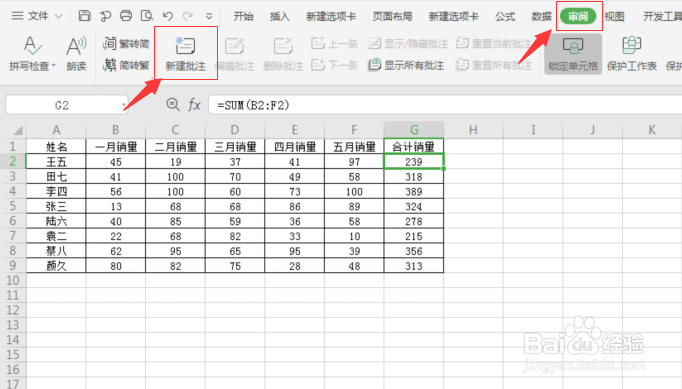Select the cell containing 颜久
The height and width of the screenshot is (389, 682).
pyautogui.click(x=56, y=266)
